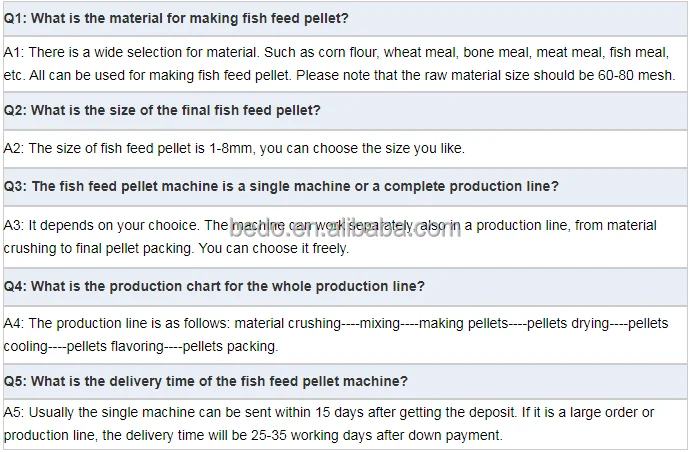Select the A2 answer about 1-8mm pellets

[345, 148]
